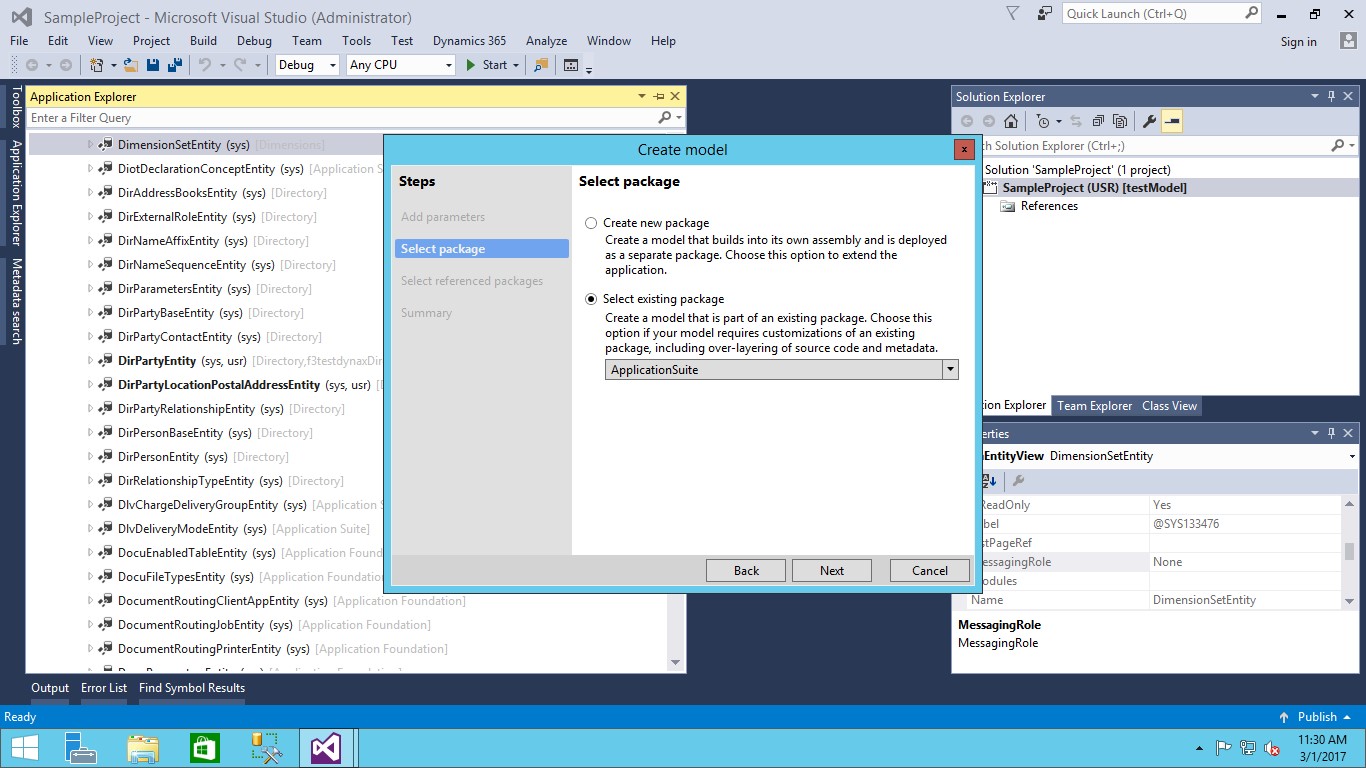Click the volume icon in system tray
Image resolution: width=1366 pixels, height=768 pixels.
click(x=1272, y=748)
